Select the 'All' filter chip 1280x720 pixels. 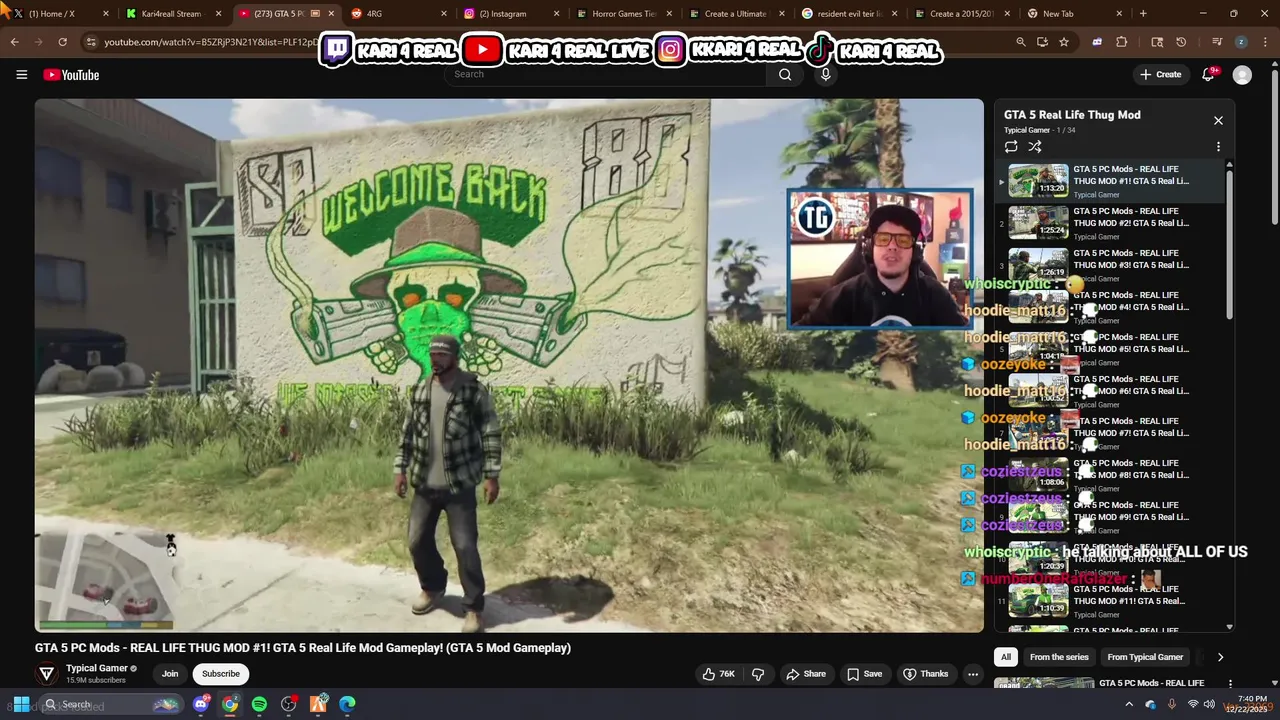[x=1006, y=657]
